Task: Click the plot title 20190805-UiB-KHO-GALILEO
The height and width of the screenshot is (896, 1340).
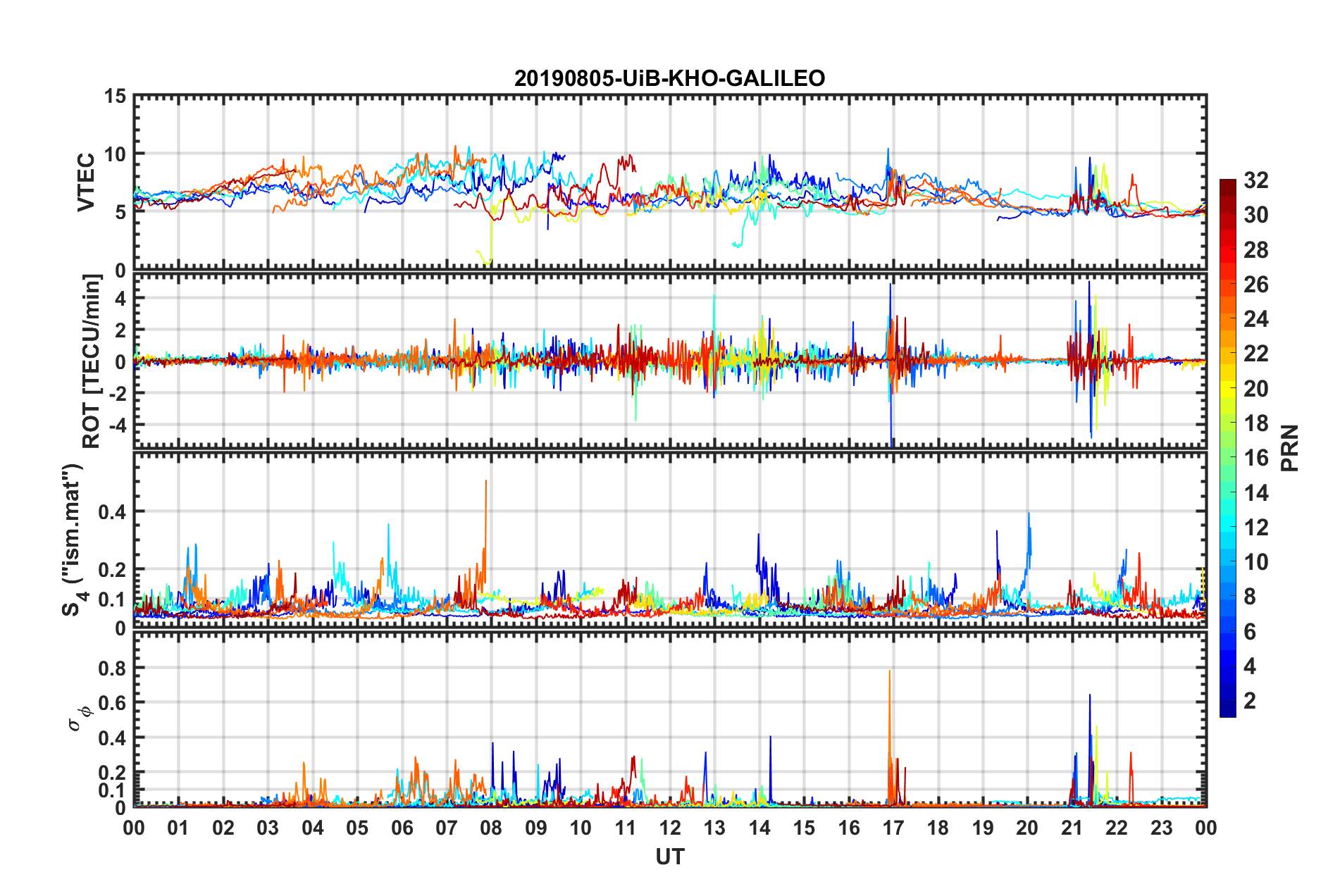Action: click(x=669, y=78)
